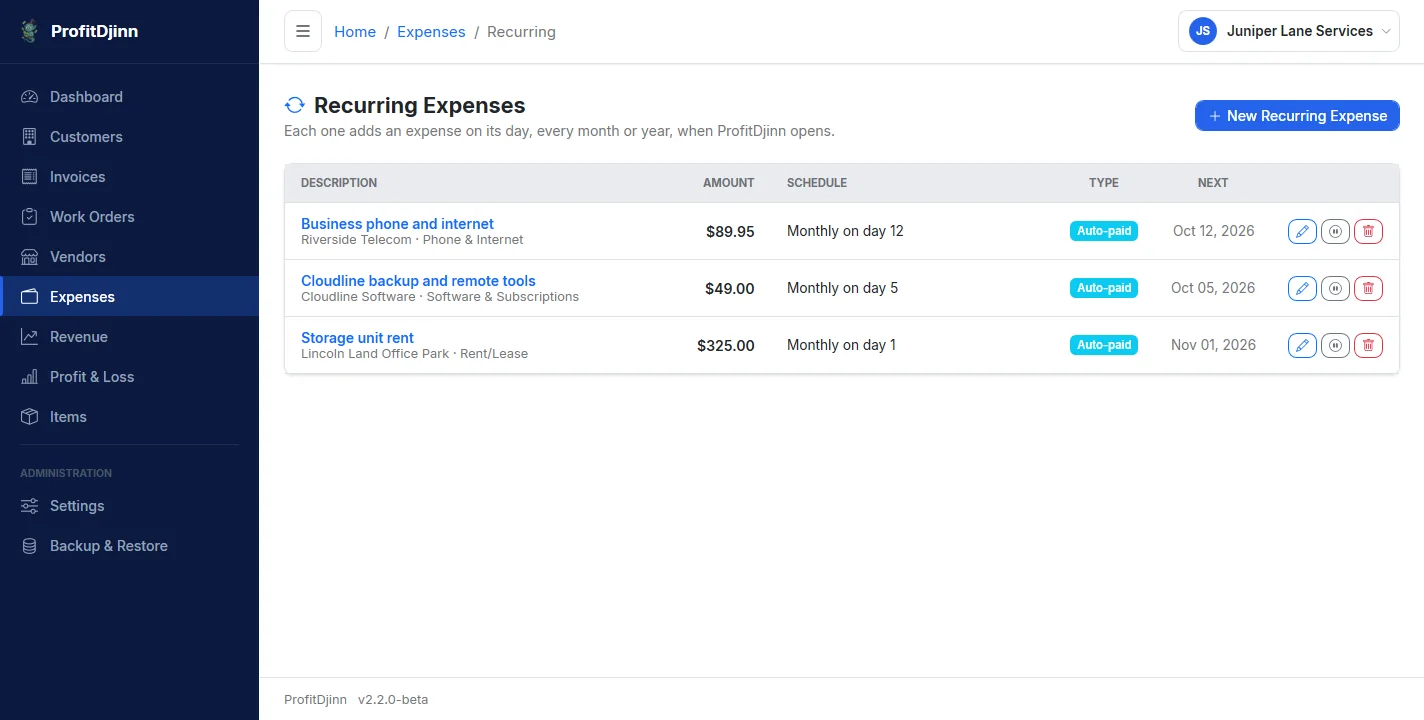Open the Storage unit rent link
Viewport: 1424px width, 720px height.
pos(357,338)
